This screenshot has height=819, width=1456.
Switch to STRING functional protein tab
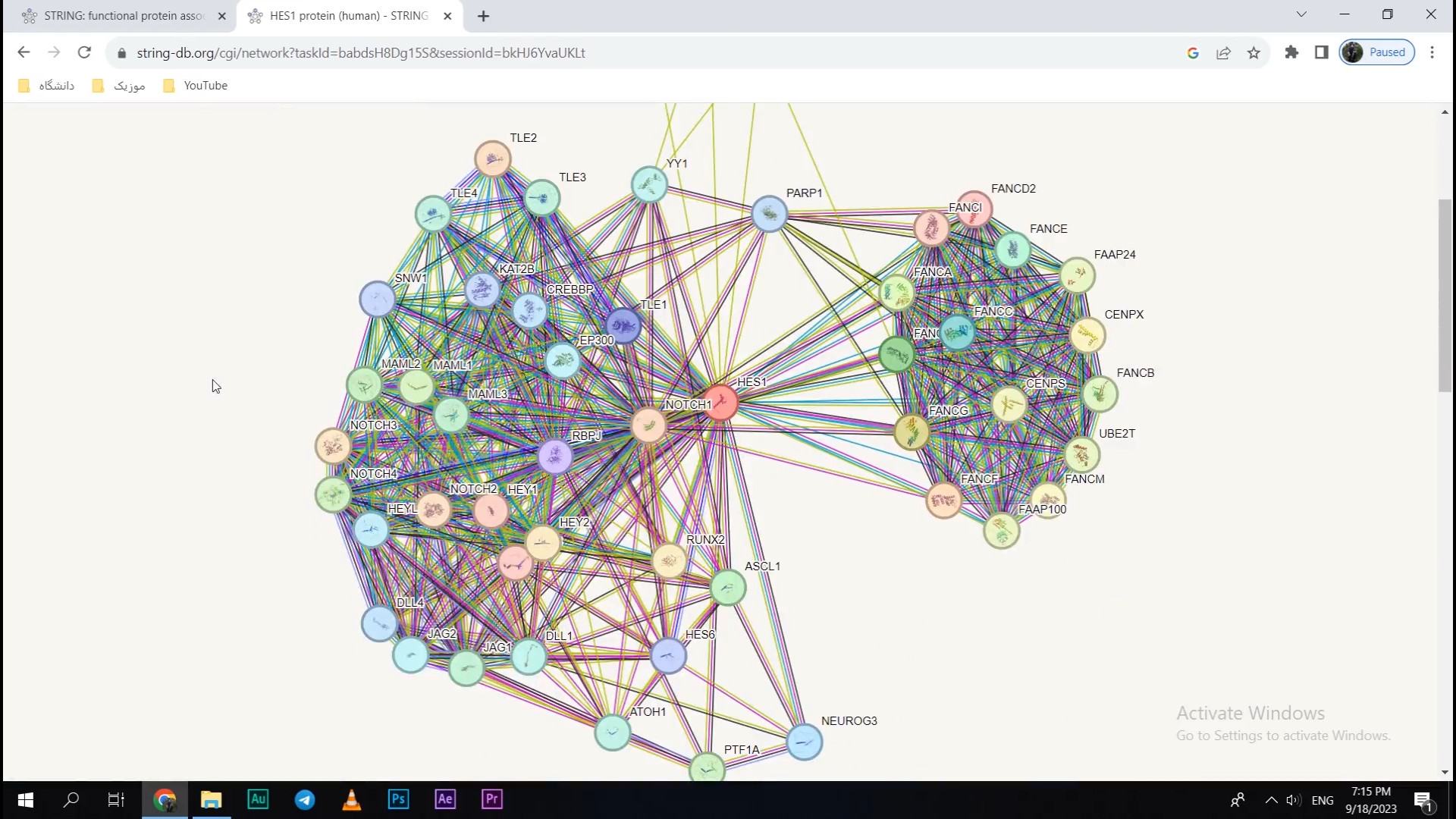click(121, 16)
